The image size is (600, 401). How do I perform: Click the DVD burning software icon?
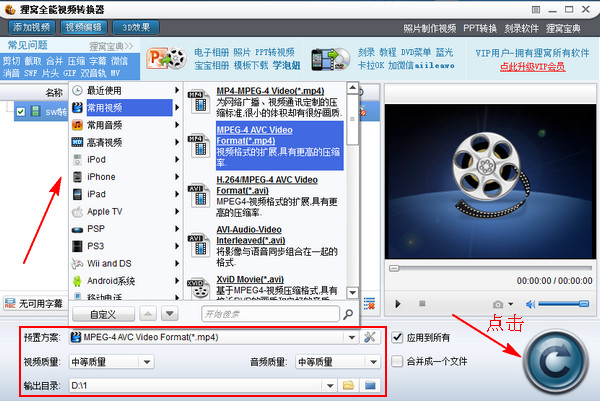(x=330, y=59)
